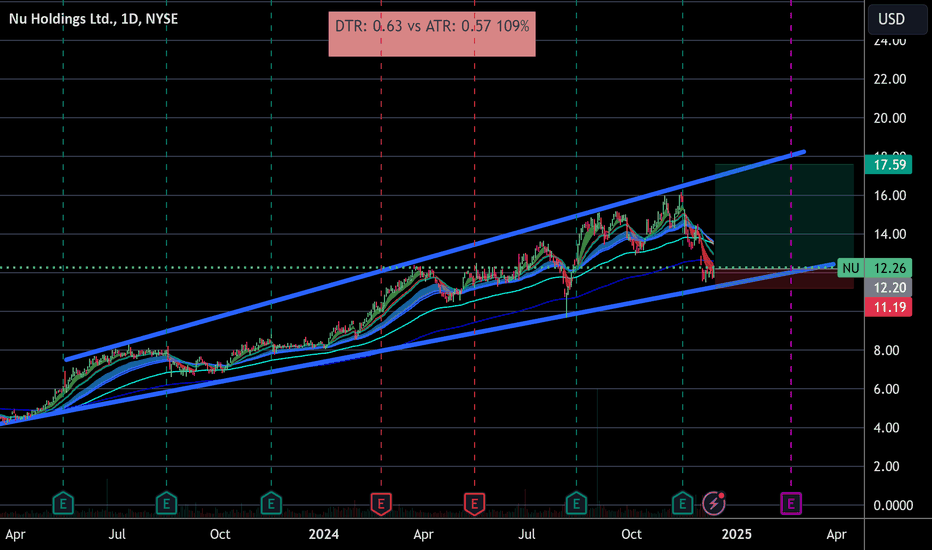
Task: Click the green NU symbol tag on the price line
Action: [x=851, y=268]
